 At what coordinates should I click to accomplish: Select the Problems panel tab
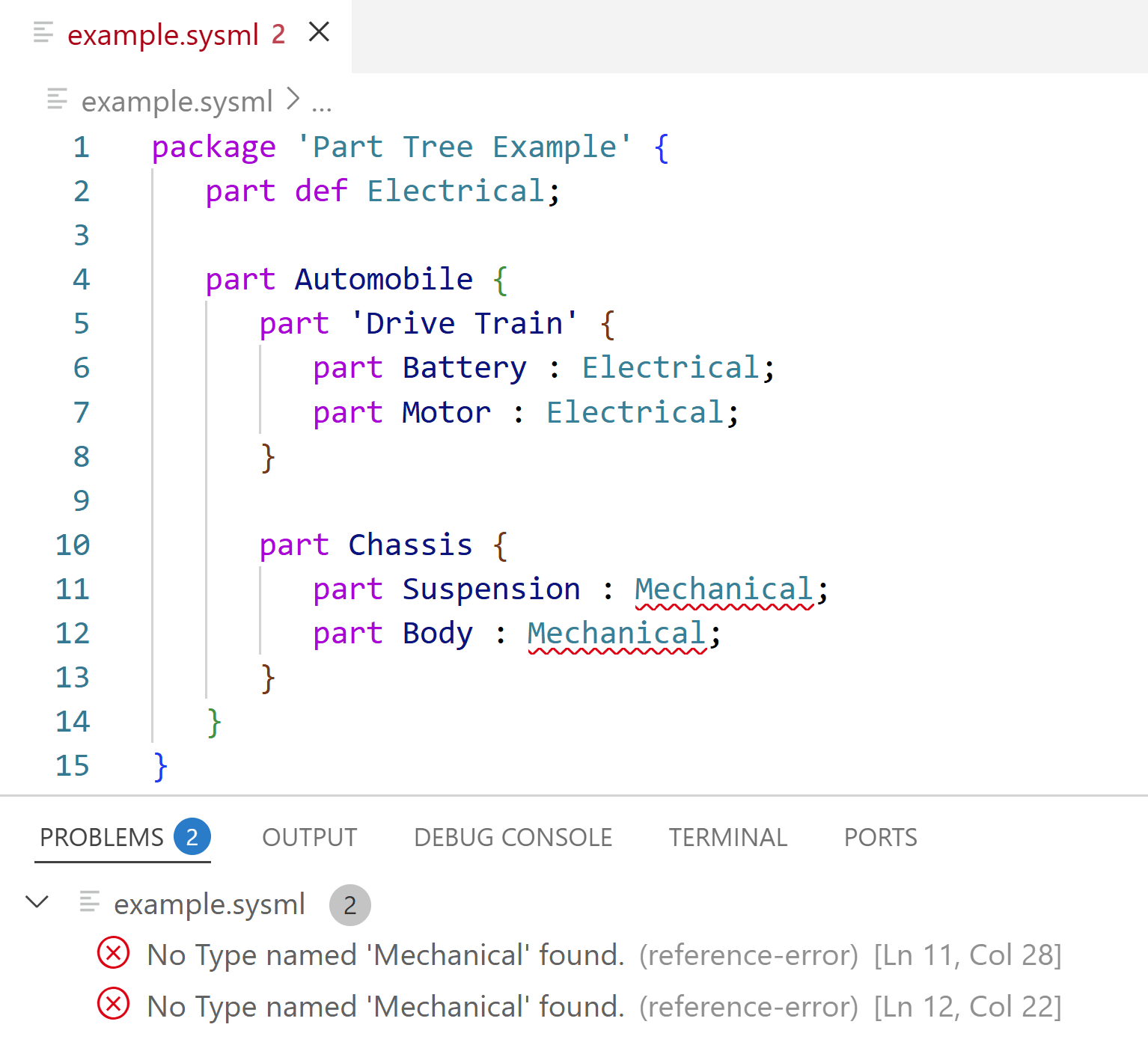102,837
